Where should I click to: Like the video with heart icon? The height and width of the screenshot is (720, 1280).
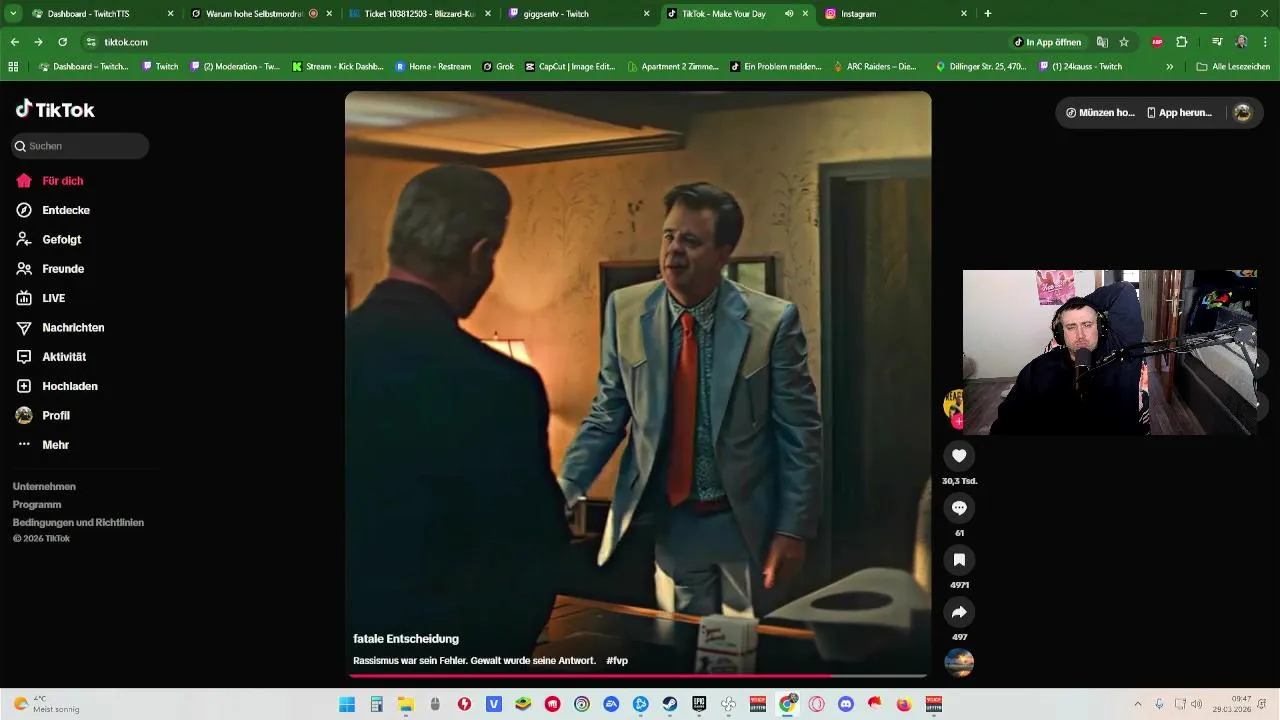[959, 456]
